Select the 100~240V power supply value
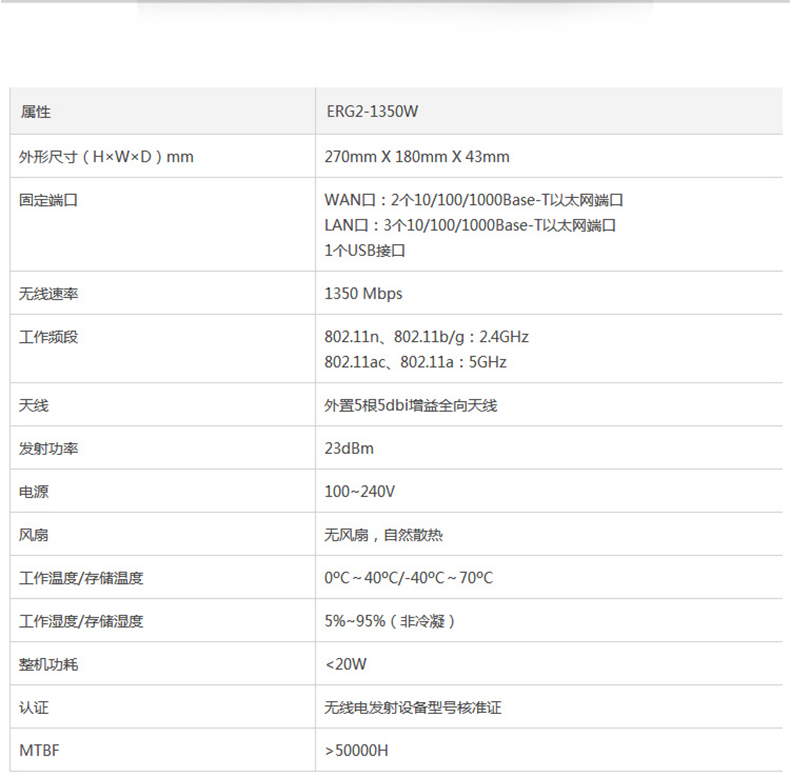Viewport: 790px width, 777px height. 360,492
